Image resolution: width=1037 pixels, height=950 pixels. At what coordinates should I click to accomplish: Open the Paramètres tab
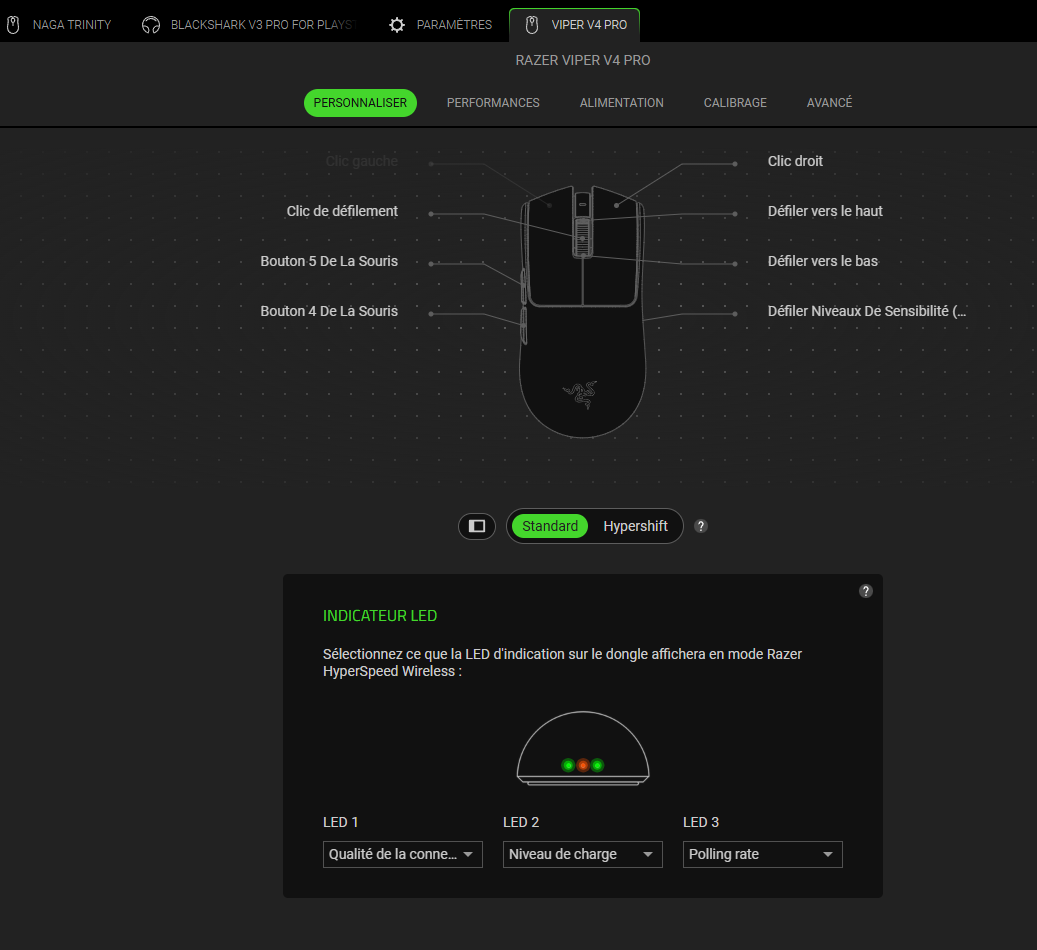441,25
